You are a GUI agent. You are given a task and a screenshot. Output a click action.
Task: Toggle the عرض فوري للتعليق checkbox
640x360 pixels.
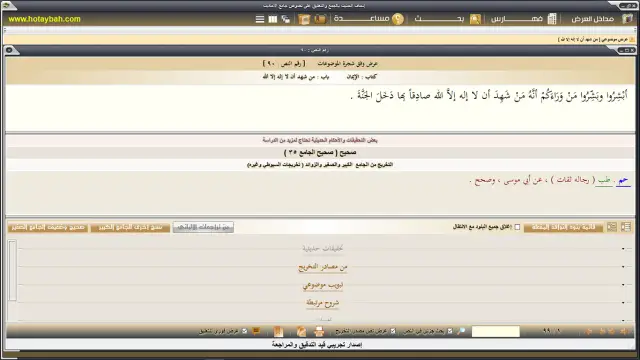(x=244, y=331)
